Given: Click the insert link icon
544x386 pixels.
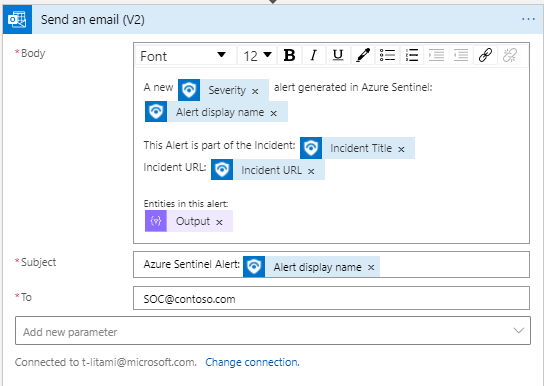Looking at the screenshot, I should (x=485, y=55).
